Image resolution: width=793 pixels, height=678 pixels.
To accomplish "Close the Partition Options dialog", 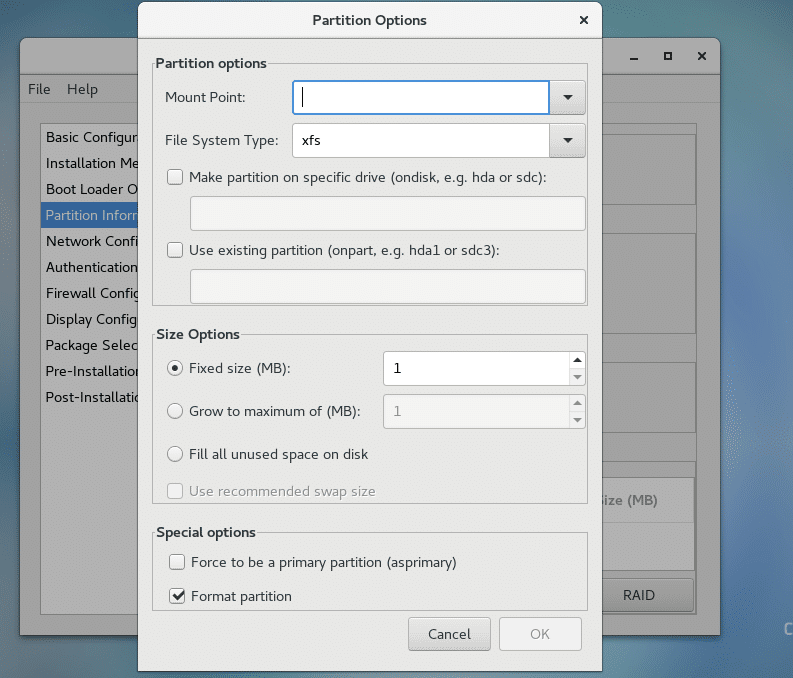I will (583, 20).
